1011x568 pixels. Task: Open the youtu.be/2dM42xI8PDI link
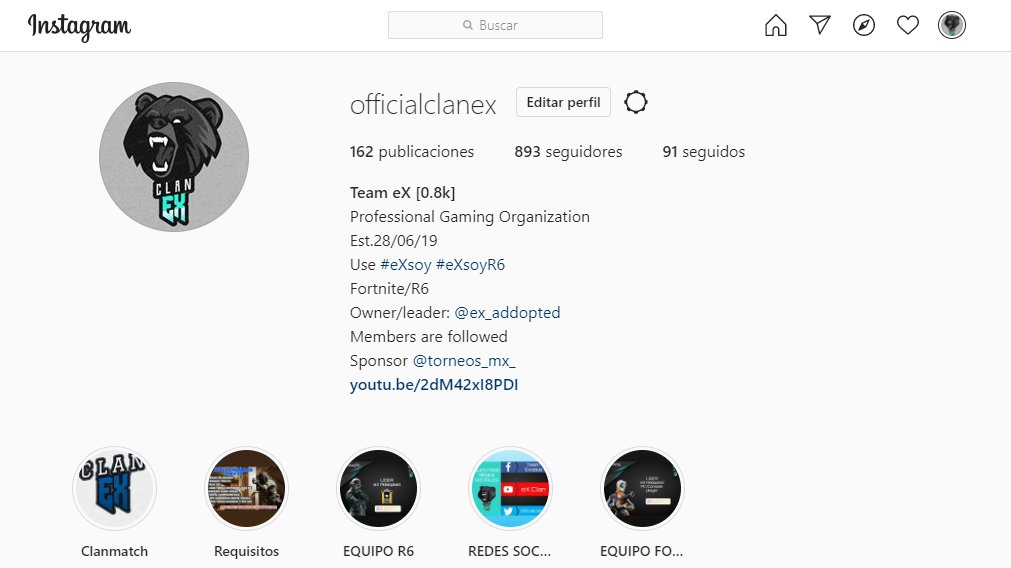coord(434,385)
